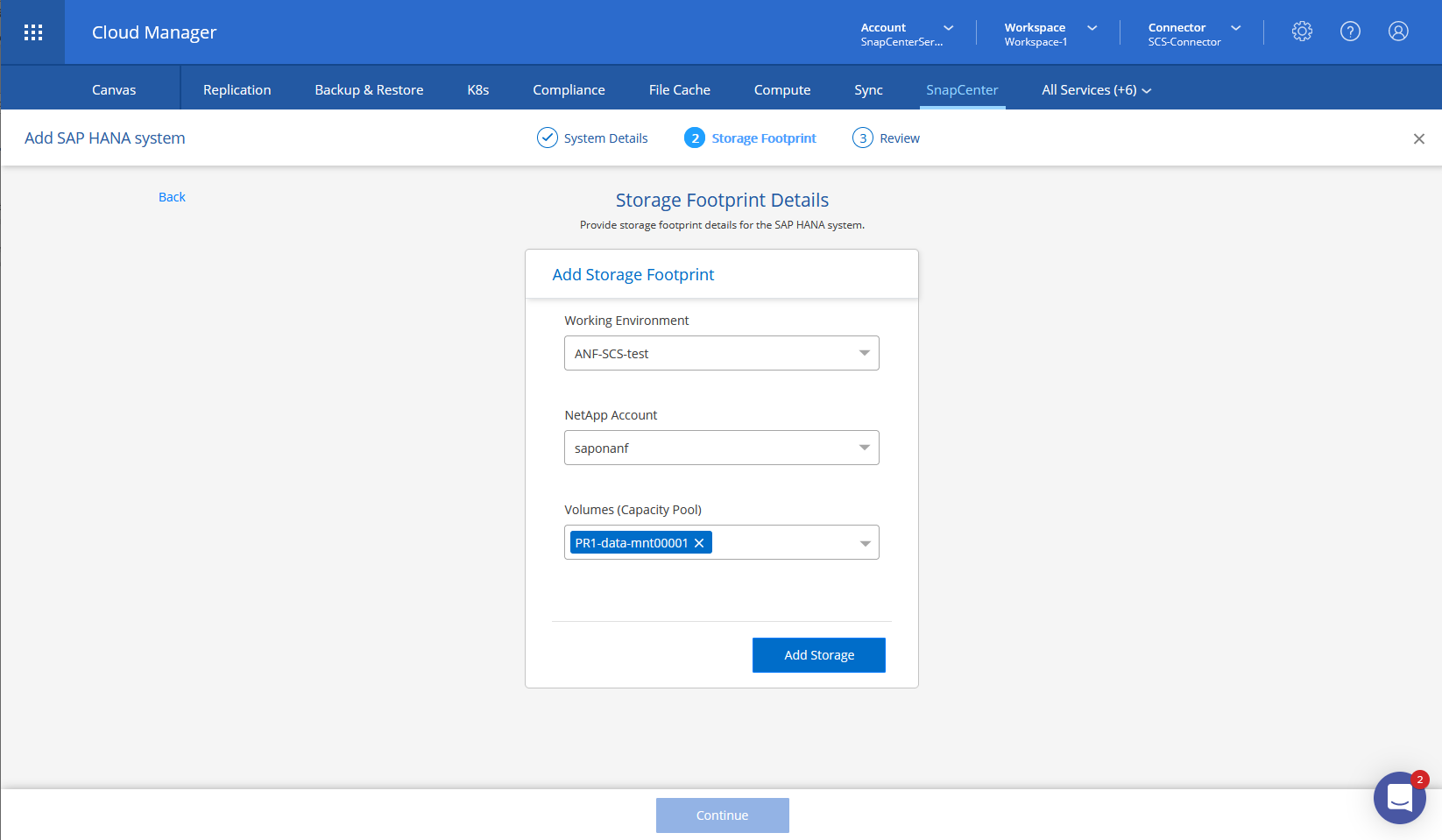This screenshot has width=1442, height=840.
Task: Click the Add Storage Footprint heading
Action: [633, 275]
